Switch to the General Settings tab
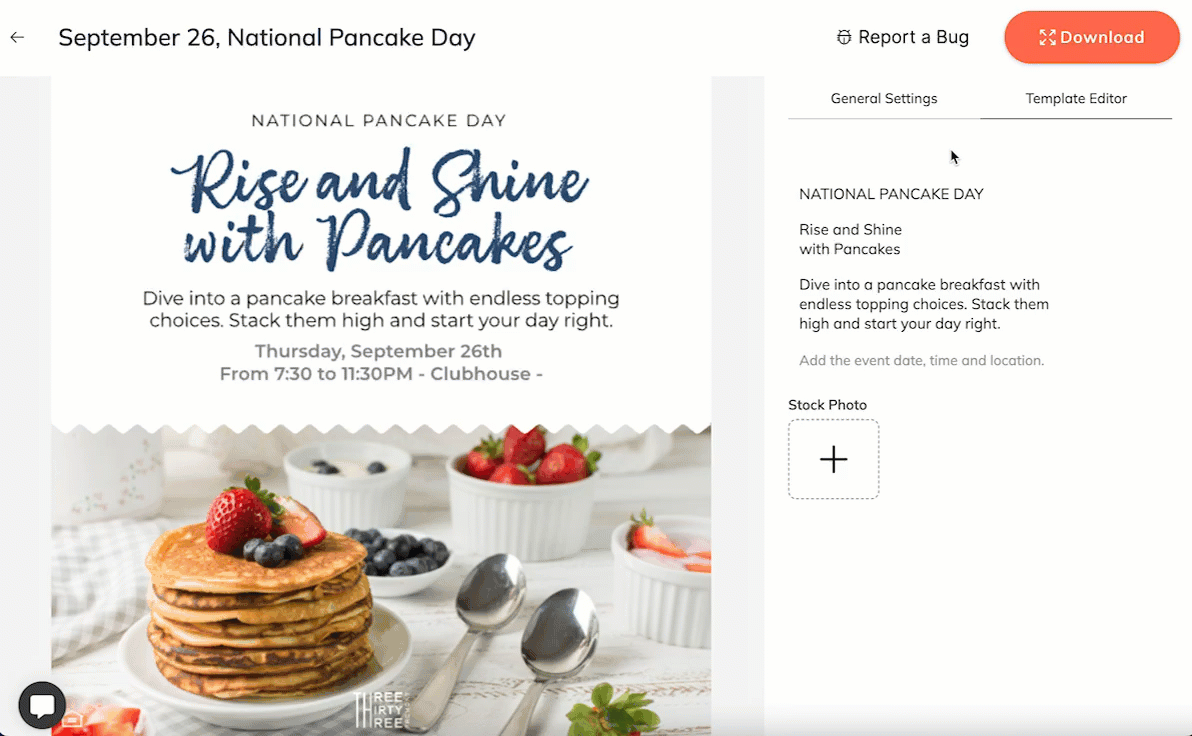Image resolution: width=1192 pixels, height=736 pixels. click(x=883, y=98)
